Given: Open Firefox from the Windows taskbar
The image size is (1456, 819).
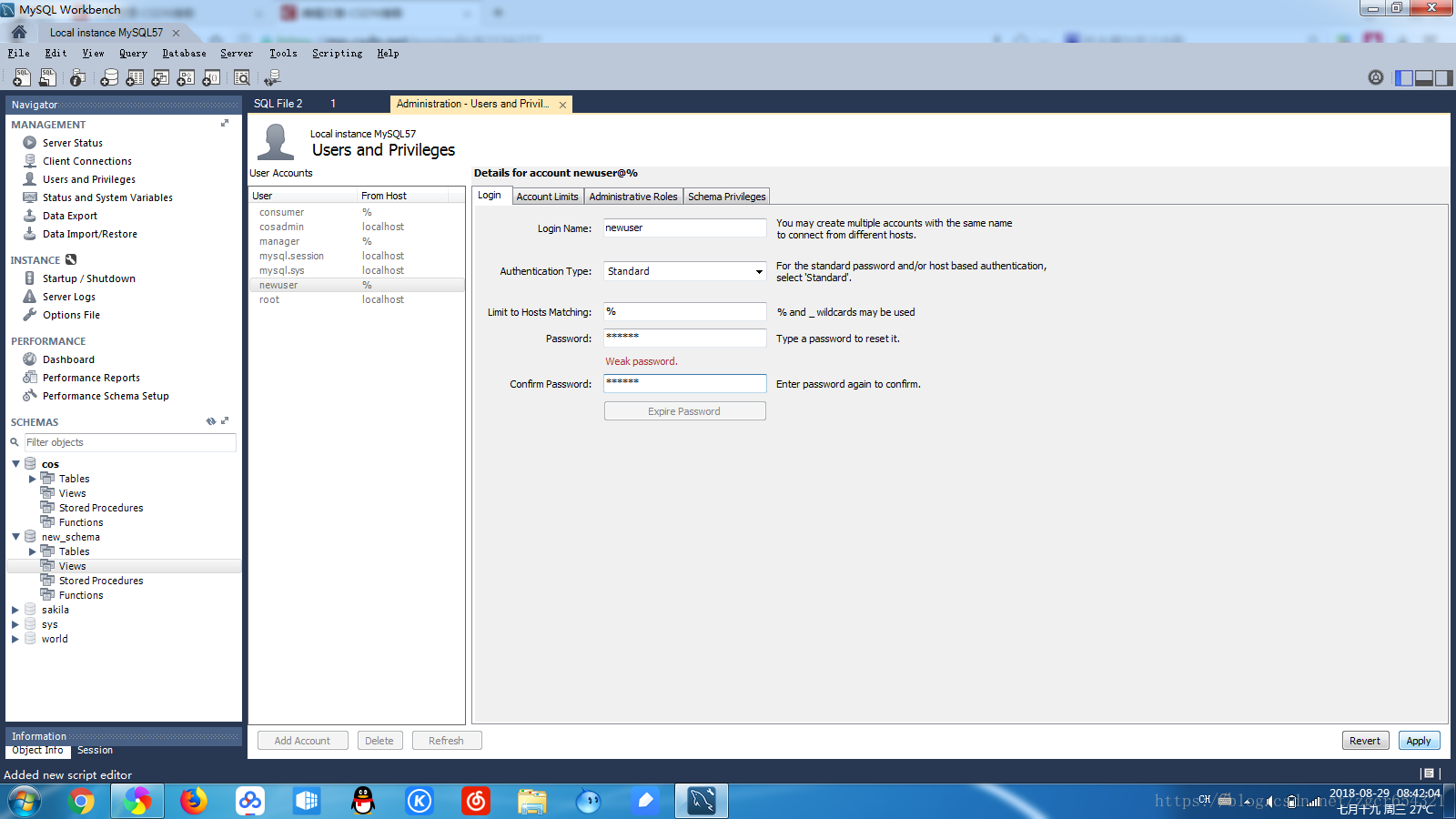Looking at the screenshot, I should [x=193, y=801].
